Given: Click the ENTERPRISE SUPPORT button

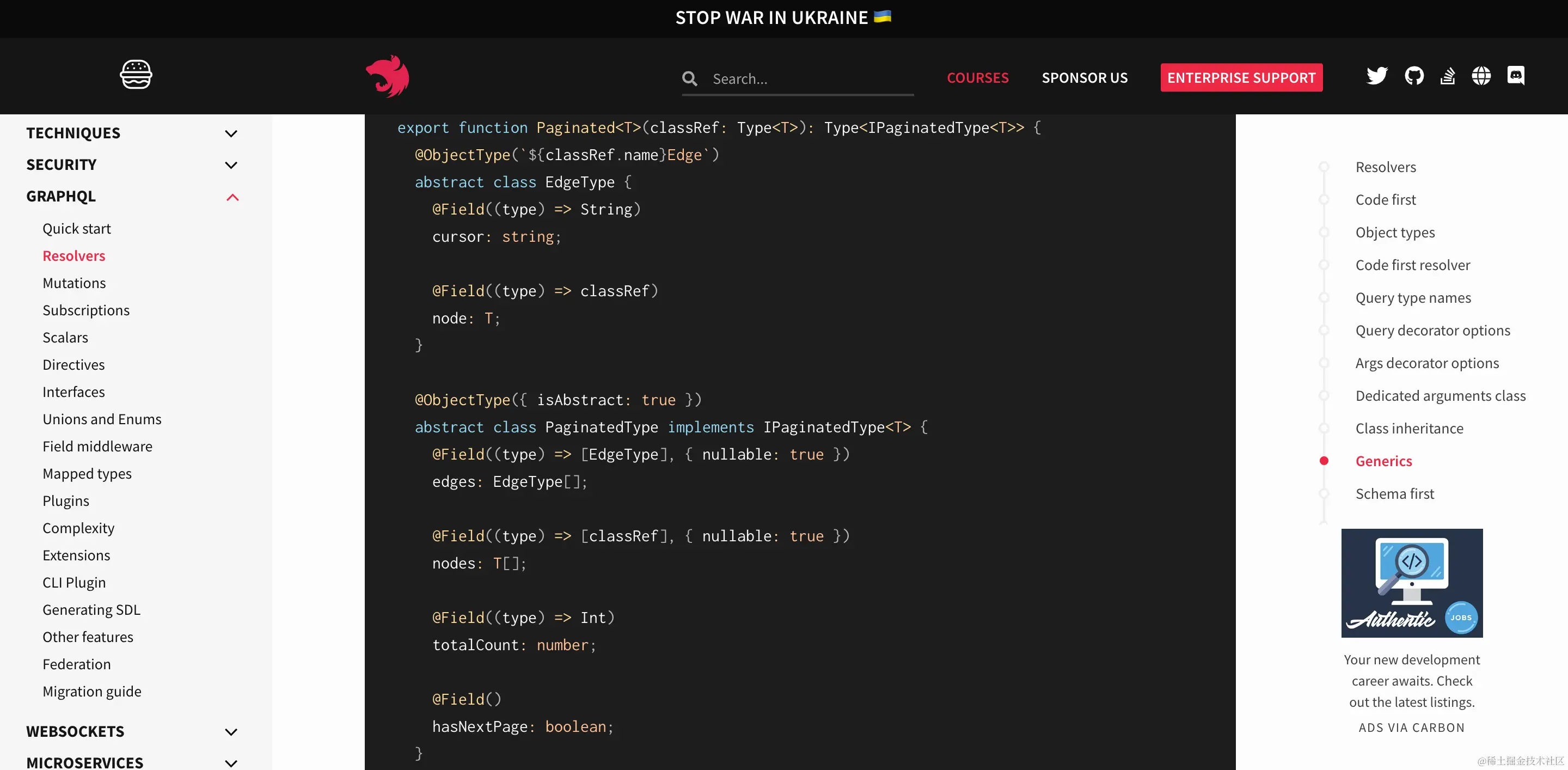Looking at the screenshot, I should tap(1241, 78).
